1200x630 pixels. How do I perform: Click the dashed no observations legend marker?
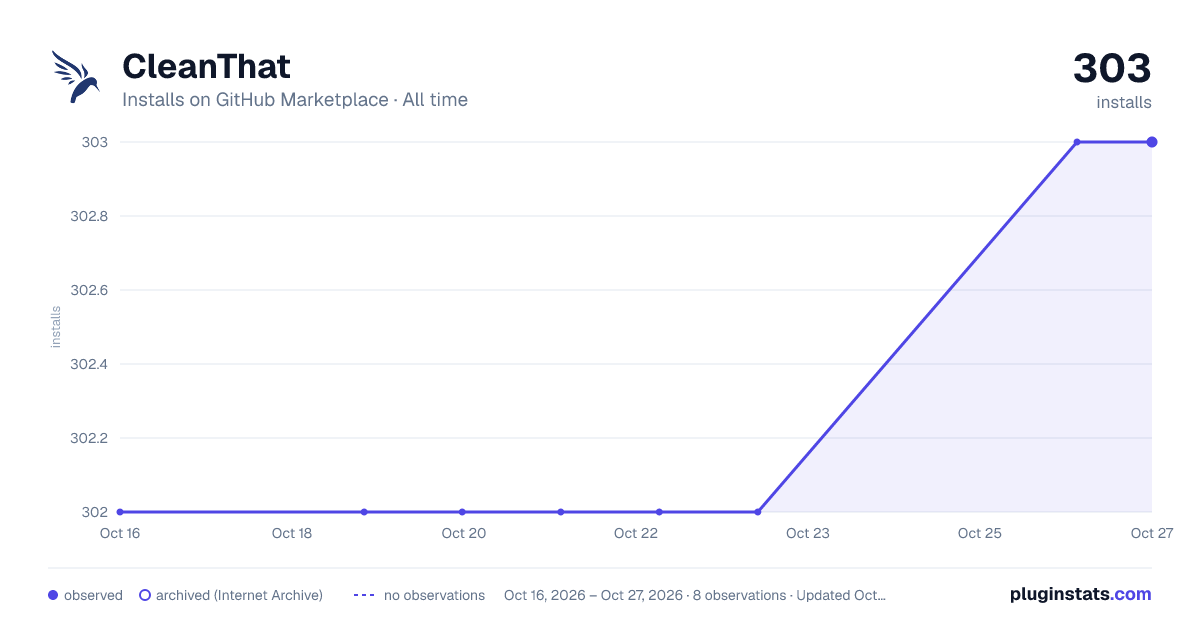coord(364,595)
